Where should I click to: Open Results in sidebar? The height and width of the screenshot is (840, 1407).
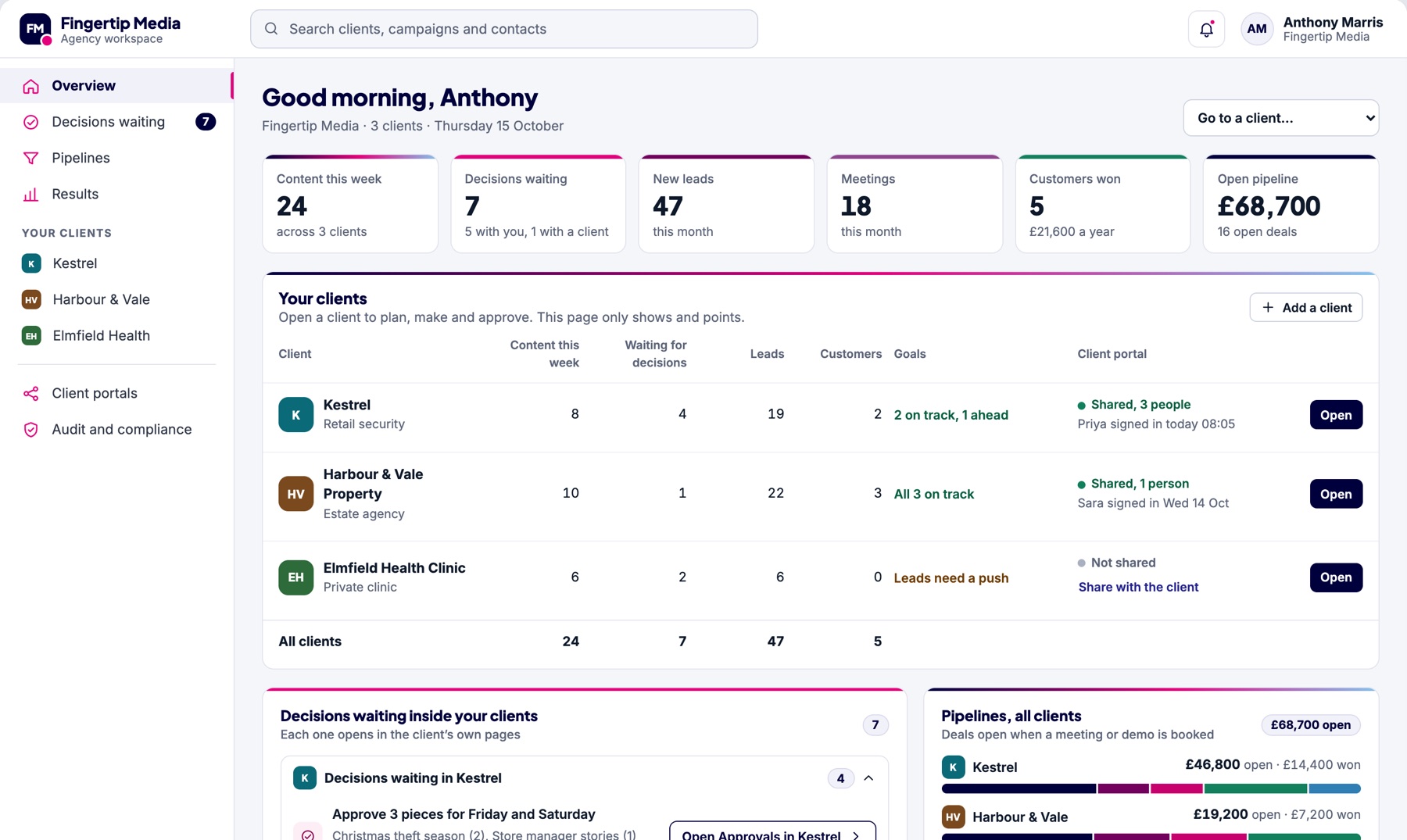click(x=116, y=194)
